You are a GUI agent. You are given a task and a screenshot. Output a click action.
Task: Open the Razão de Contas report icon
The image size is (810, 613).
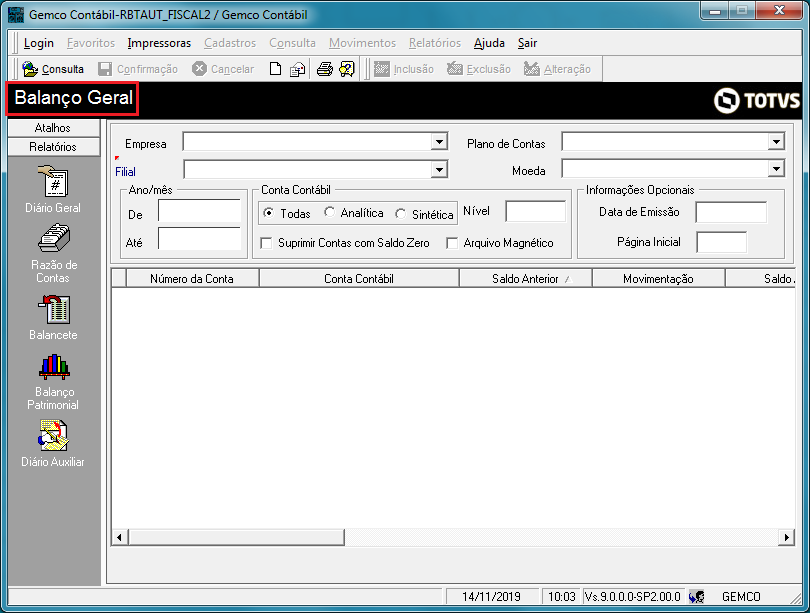coord(54,239)
